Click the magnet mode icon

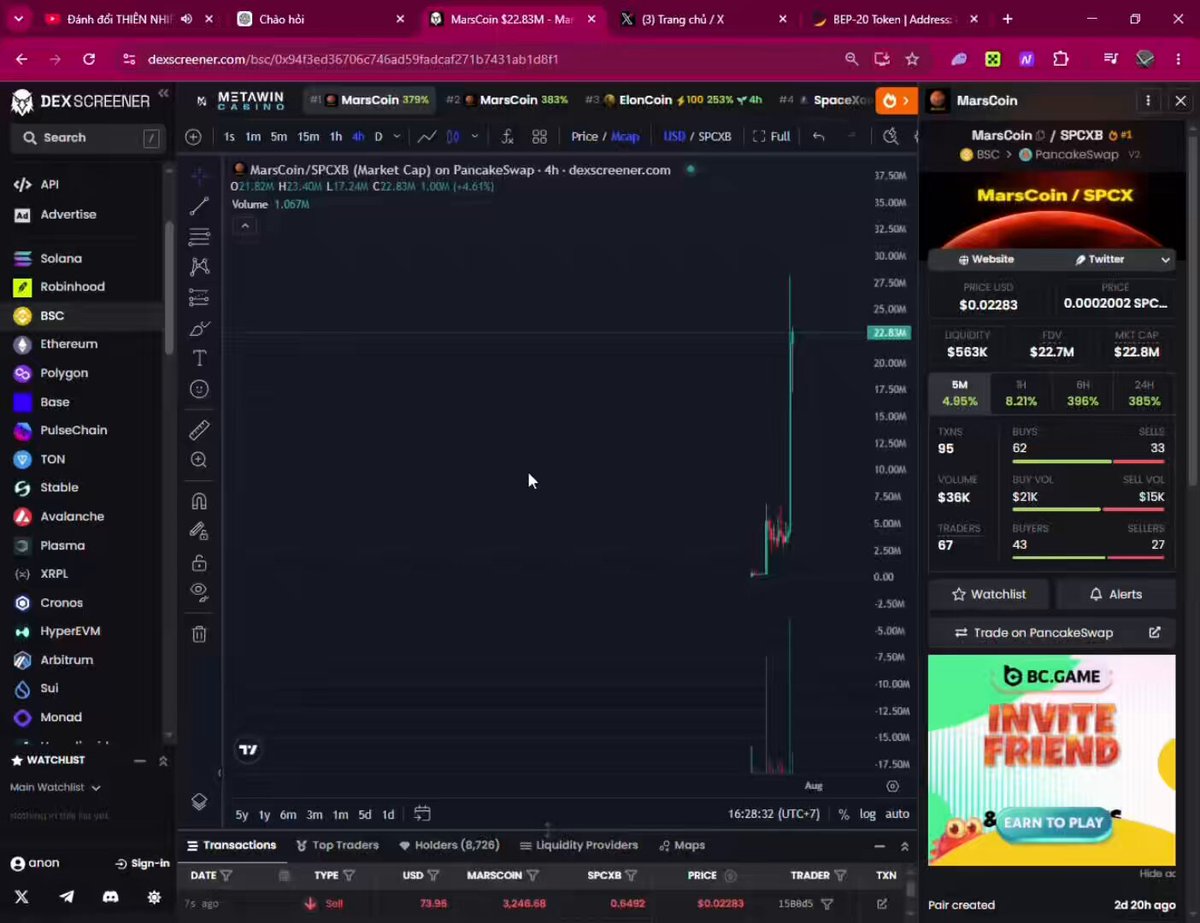tap(199, 502)
